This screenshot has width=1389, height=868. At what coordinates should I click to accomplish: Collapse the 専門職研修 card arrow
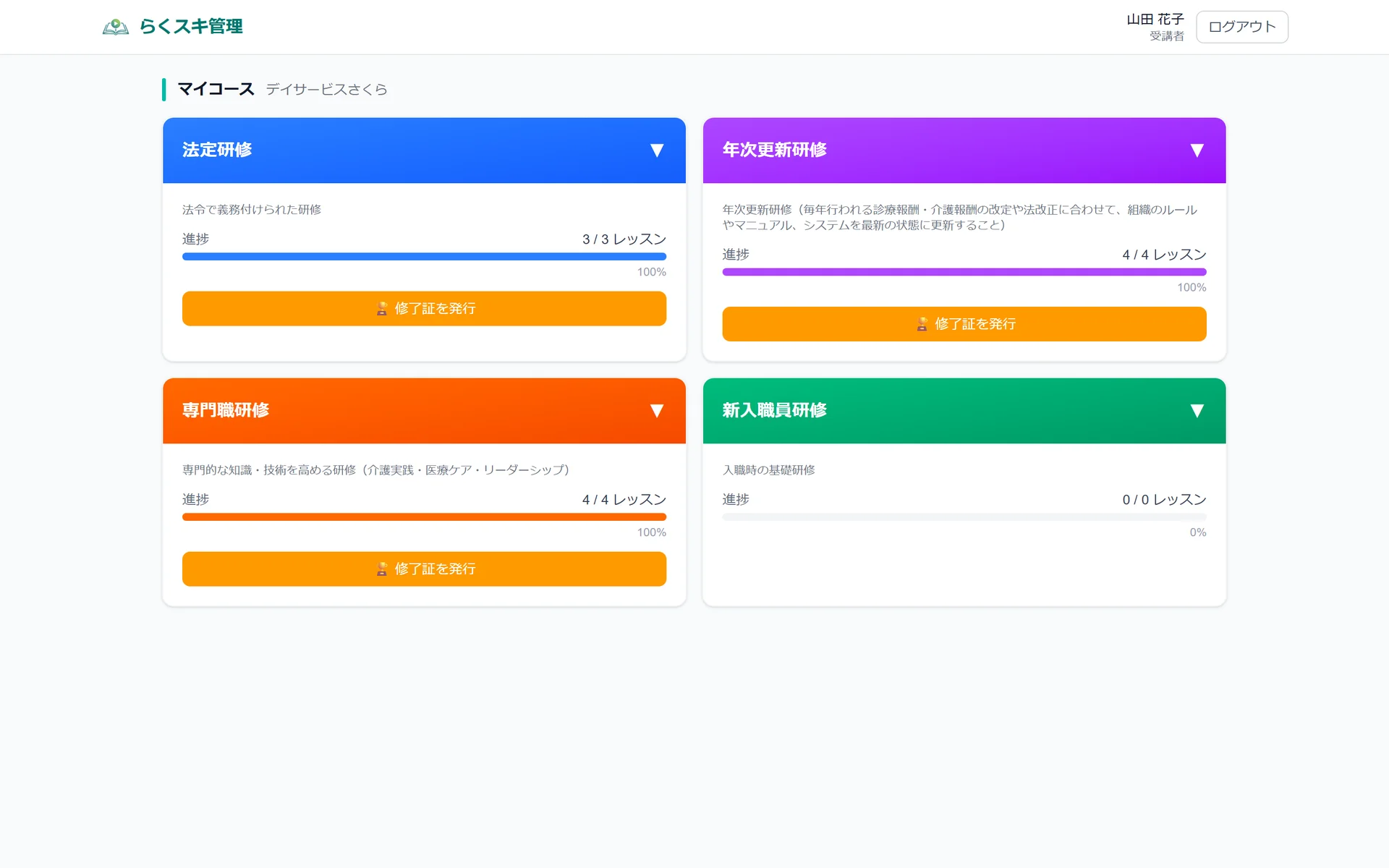[x=657, y=411]
